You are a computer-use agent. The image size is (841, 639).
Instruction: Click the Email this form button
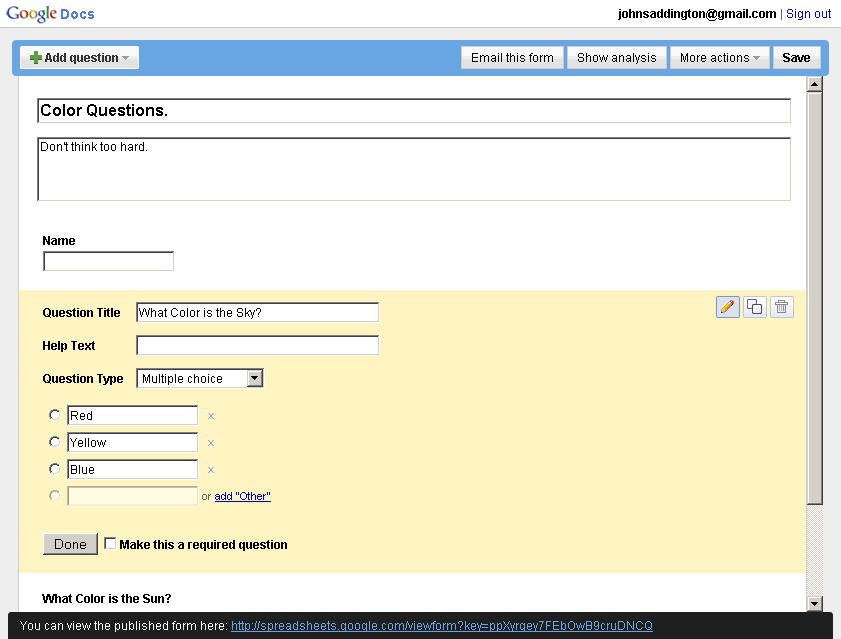click(512, 57)
